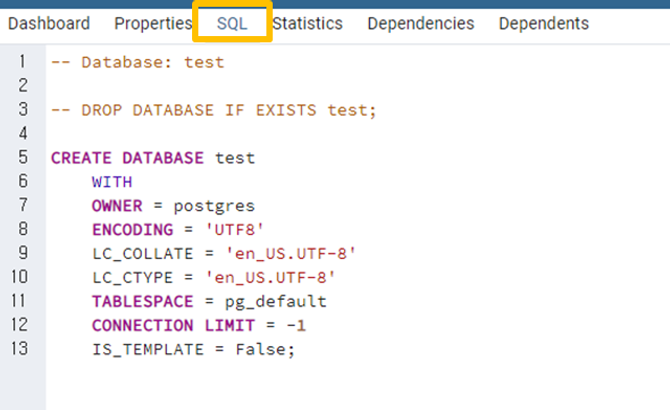Viewport: 670px width, 410px height.
Task: Click line number 5 in the gutter
Action: tap(23, 158)
